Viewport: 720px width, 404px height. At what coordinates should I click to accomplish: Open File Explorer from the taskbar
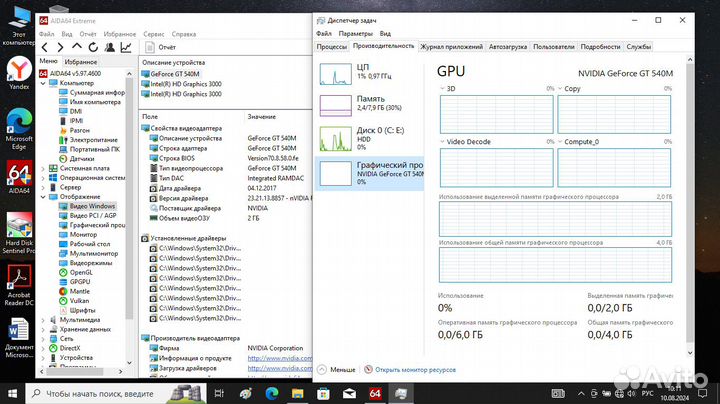click(298, 393)
